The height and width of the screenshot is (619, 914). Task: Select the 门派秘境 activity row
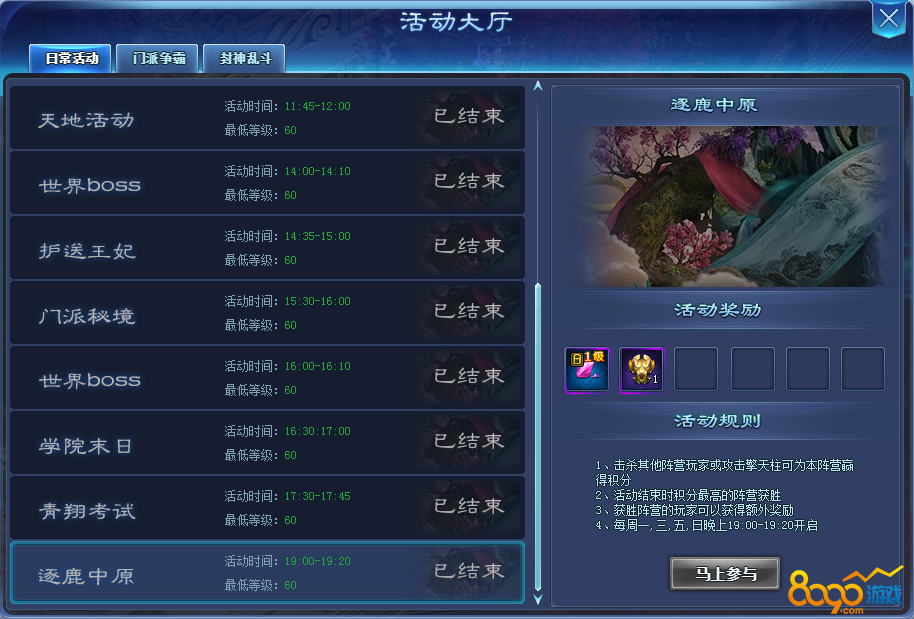[x=268, y=312]
